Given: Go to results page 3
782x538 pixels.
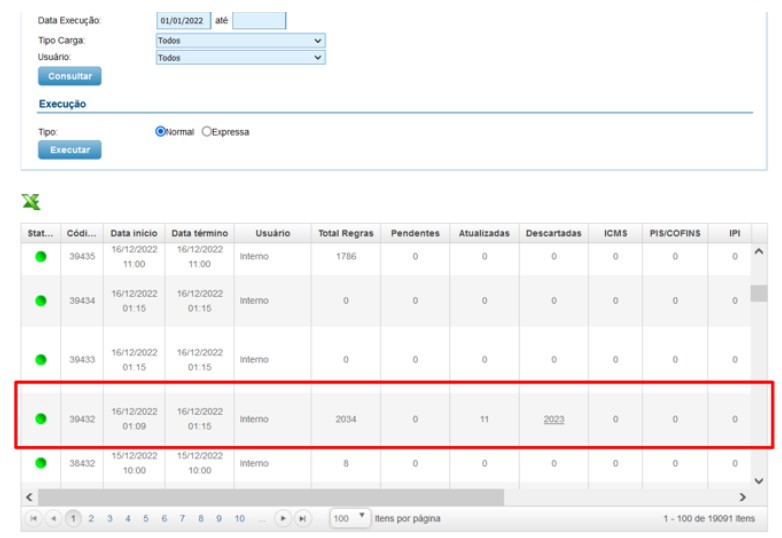Looking at the screenshot, I should [110, 519].
